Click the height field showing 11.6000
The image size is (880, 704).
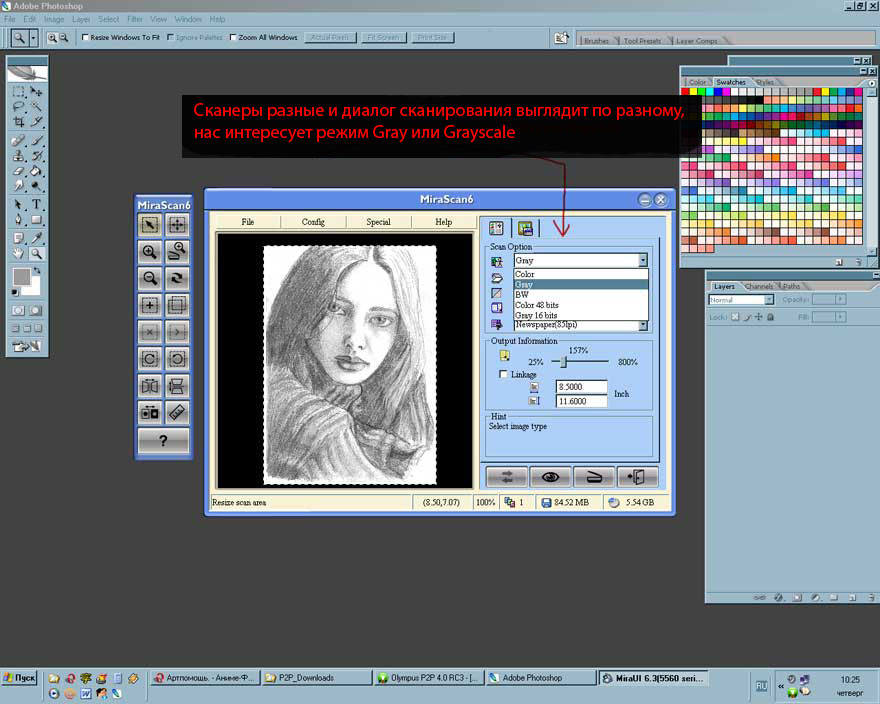[581, 401]
